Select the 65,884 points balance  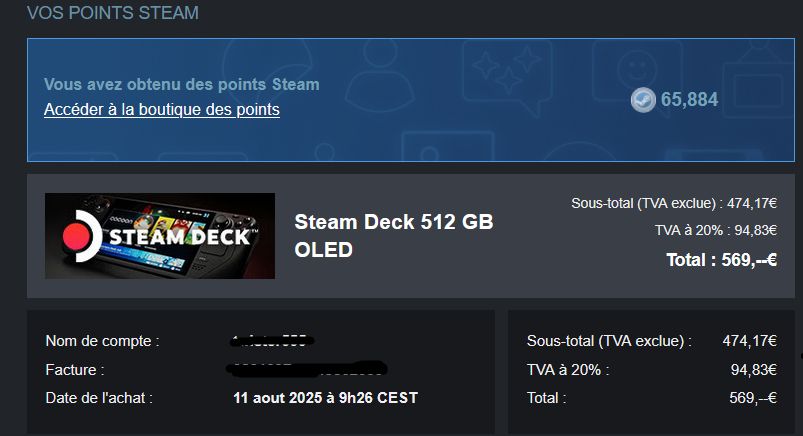click(x=689, y=99)
